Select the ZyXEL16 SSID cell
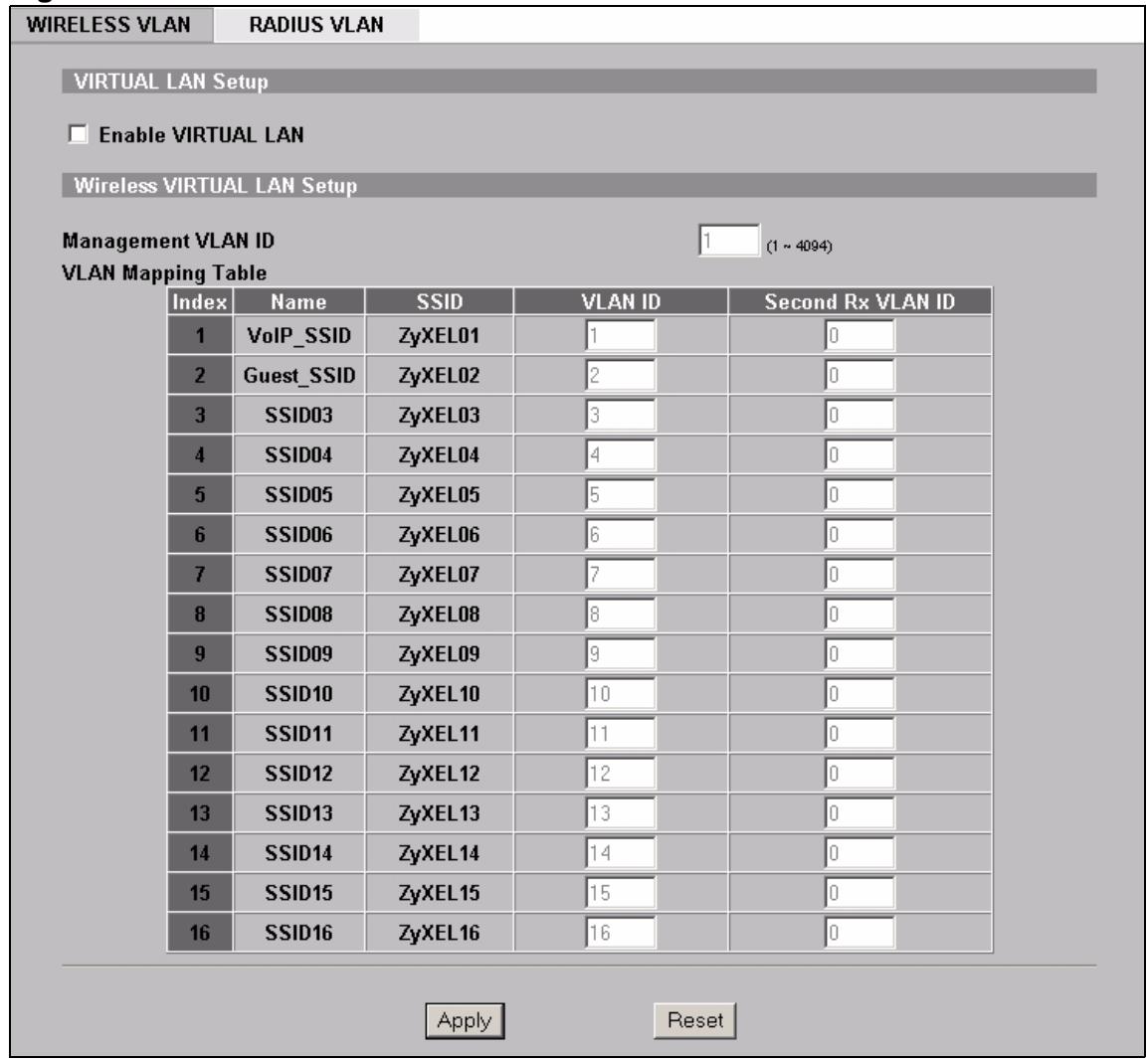The image size is (1148, 1061). (x=440, y=933)
